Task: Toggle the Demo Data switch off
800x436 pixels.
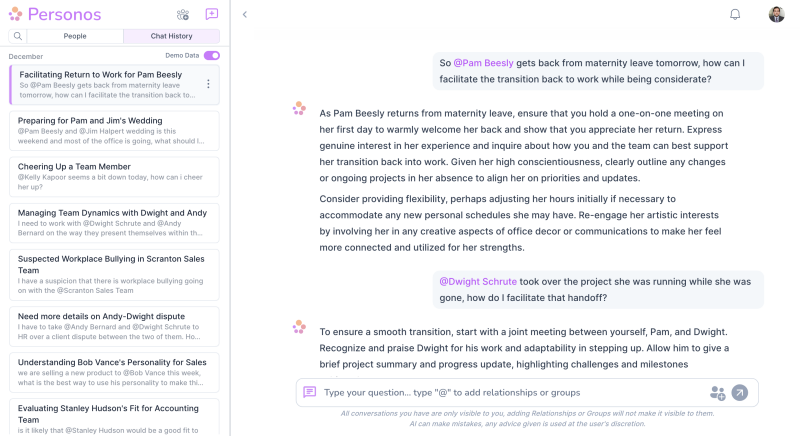Action: [212, 56]
